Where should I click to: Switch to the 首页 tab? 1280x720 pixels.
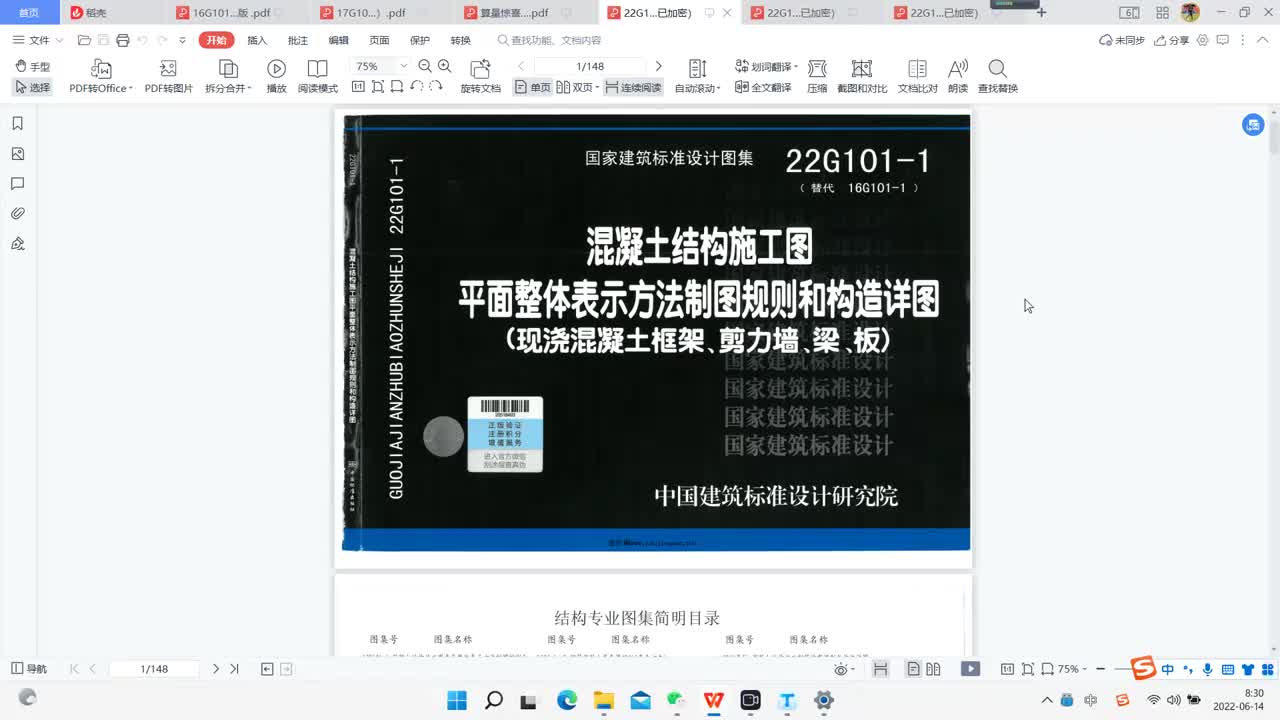pyautogui.click(x=30, y=13)
